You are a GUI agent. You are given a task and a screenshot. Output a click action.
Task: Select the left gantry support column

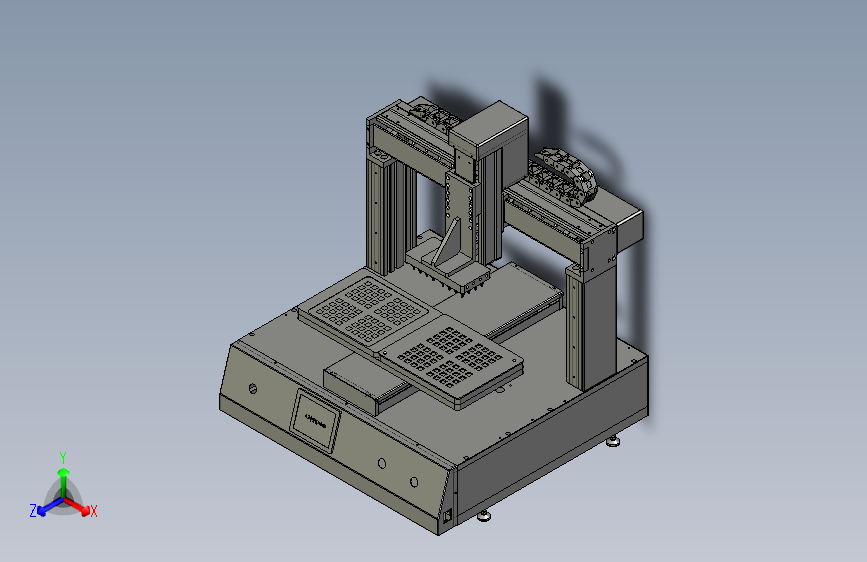390,215
